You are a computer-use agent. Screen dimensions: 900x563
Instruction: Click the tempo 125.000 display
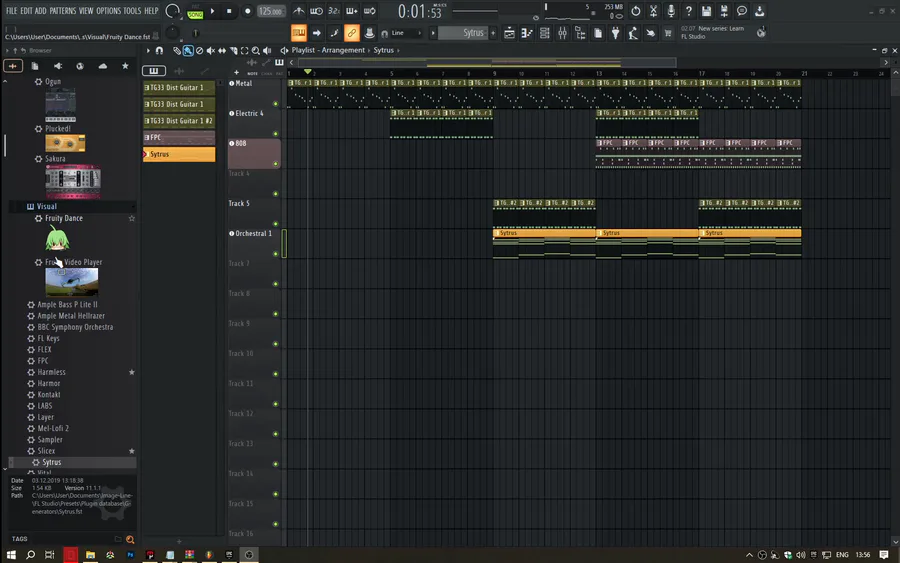(270, 11)
